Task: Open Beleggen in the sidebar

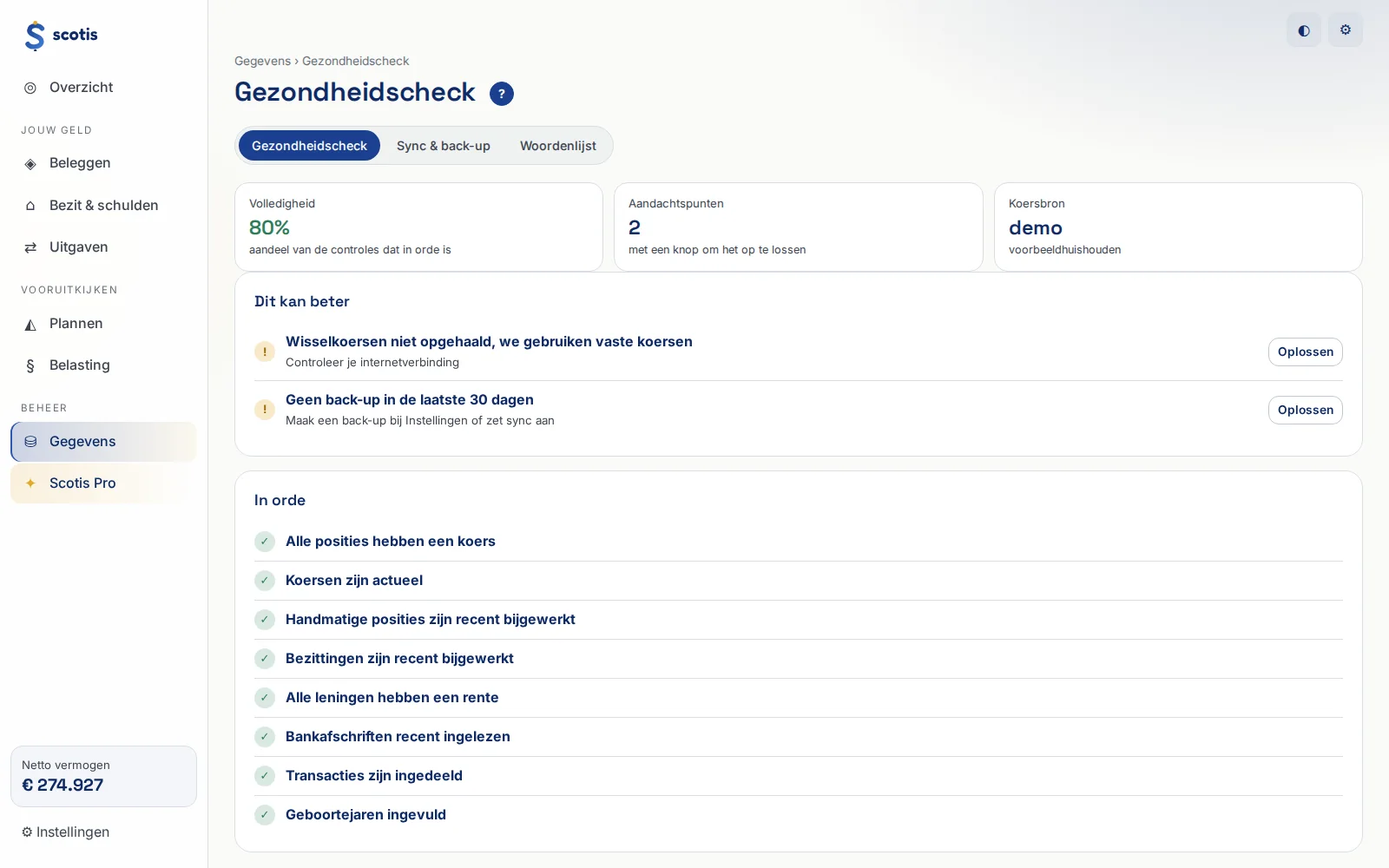Action: [103, 163]
